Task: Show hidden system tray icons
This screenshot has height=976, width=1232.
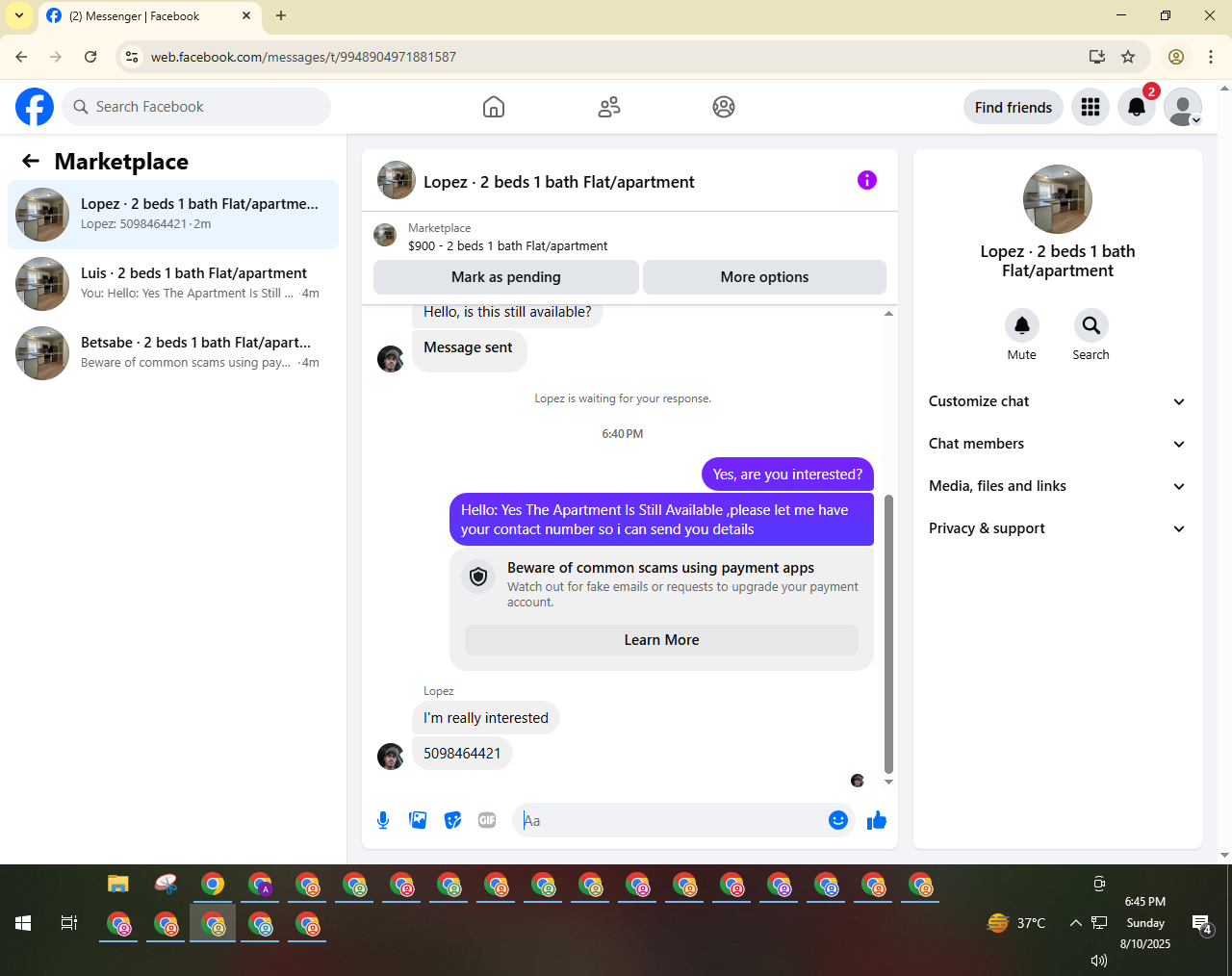Action: point(1075,923)
